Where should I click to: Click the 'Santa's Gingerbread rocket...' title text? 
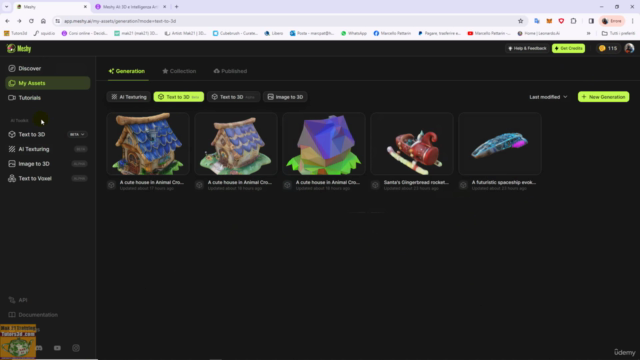(416, 182)
